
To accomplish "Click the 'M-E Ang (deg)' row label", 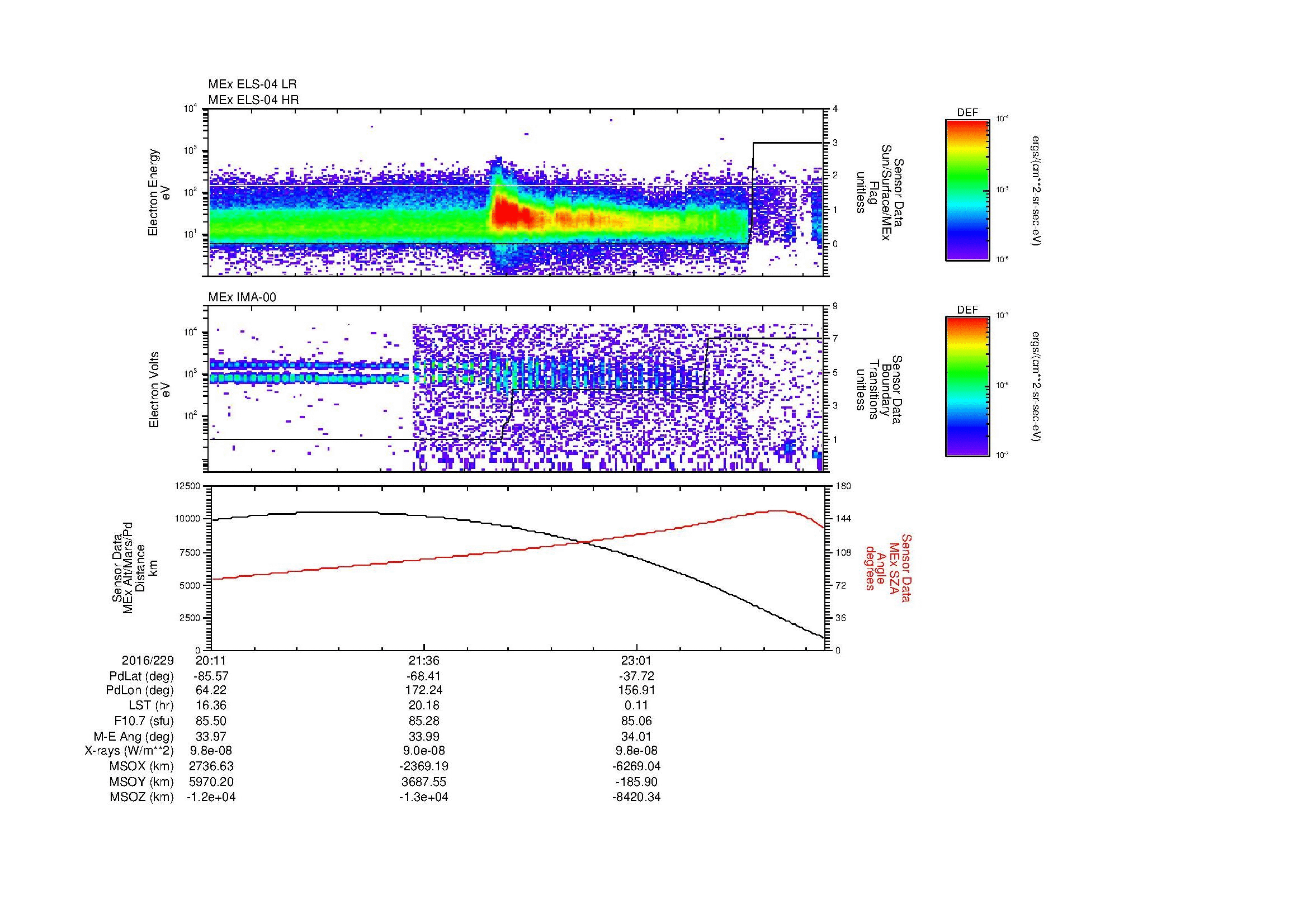I will coord(133,737).
